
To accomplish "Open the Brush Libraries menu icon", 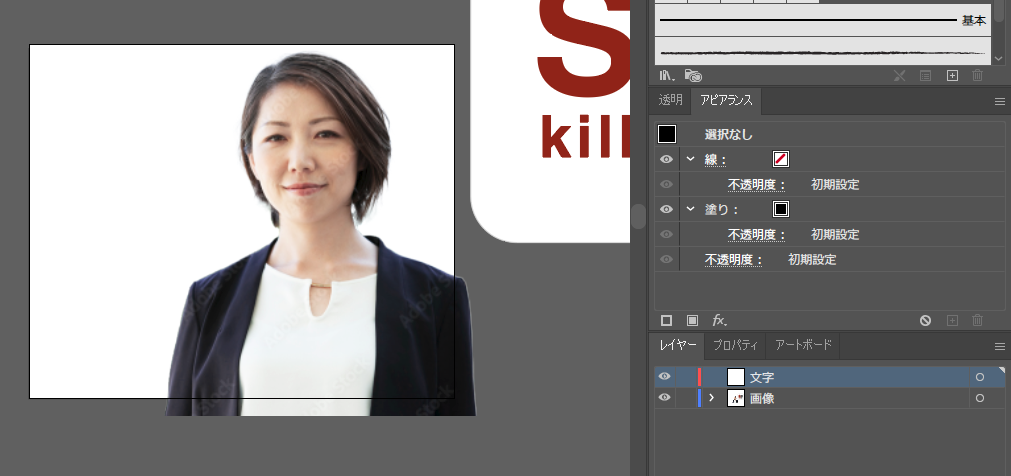I will (x=667, y=75).
